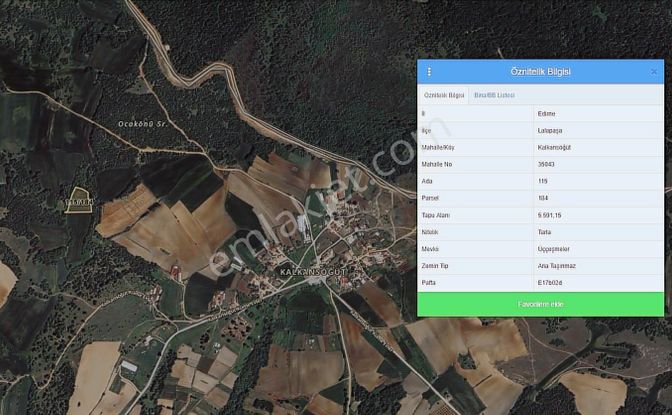Screen dimensions: 672x415
Task: Open the three-dot menu in panel header
Action: tap(430, 72)
